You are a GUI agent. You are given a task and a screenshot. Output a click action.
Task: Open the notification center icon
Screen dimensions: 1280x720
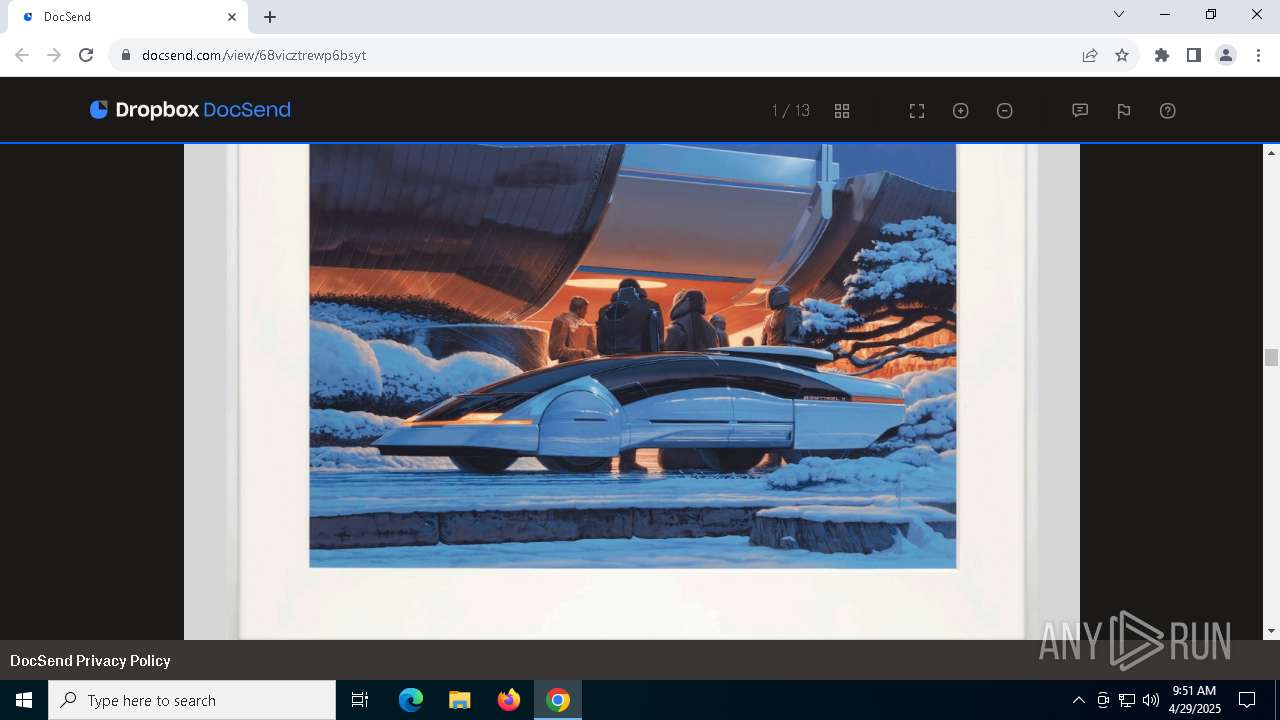click(1247, 700)
